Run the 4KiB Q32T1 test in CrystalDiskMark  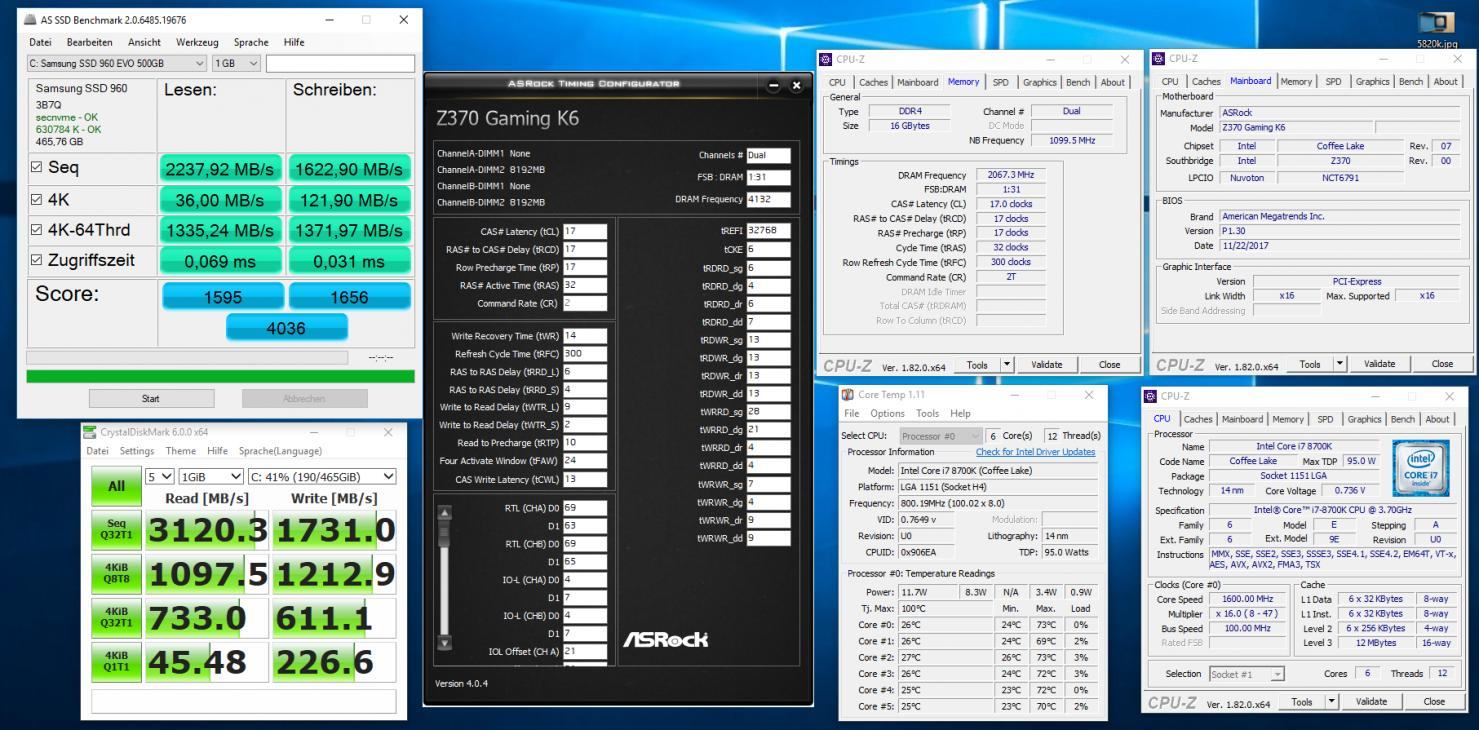[x=116, y=617]
